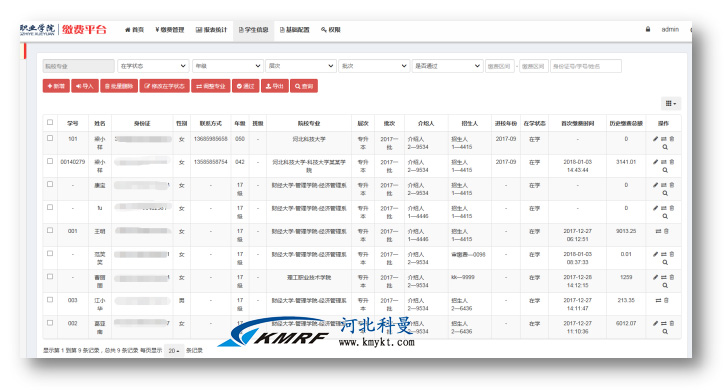Click the 查询 search button
This screenshot has height=390, width=724.
(x=304, y=86)
